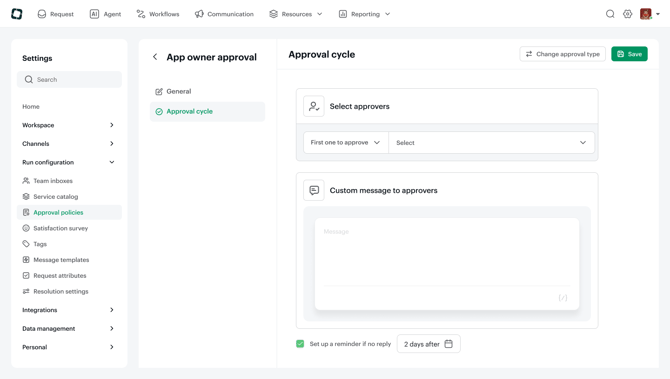Insert variable via the braces icon
The height and width of the screenshot is (379, 670).
[563, 298]
